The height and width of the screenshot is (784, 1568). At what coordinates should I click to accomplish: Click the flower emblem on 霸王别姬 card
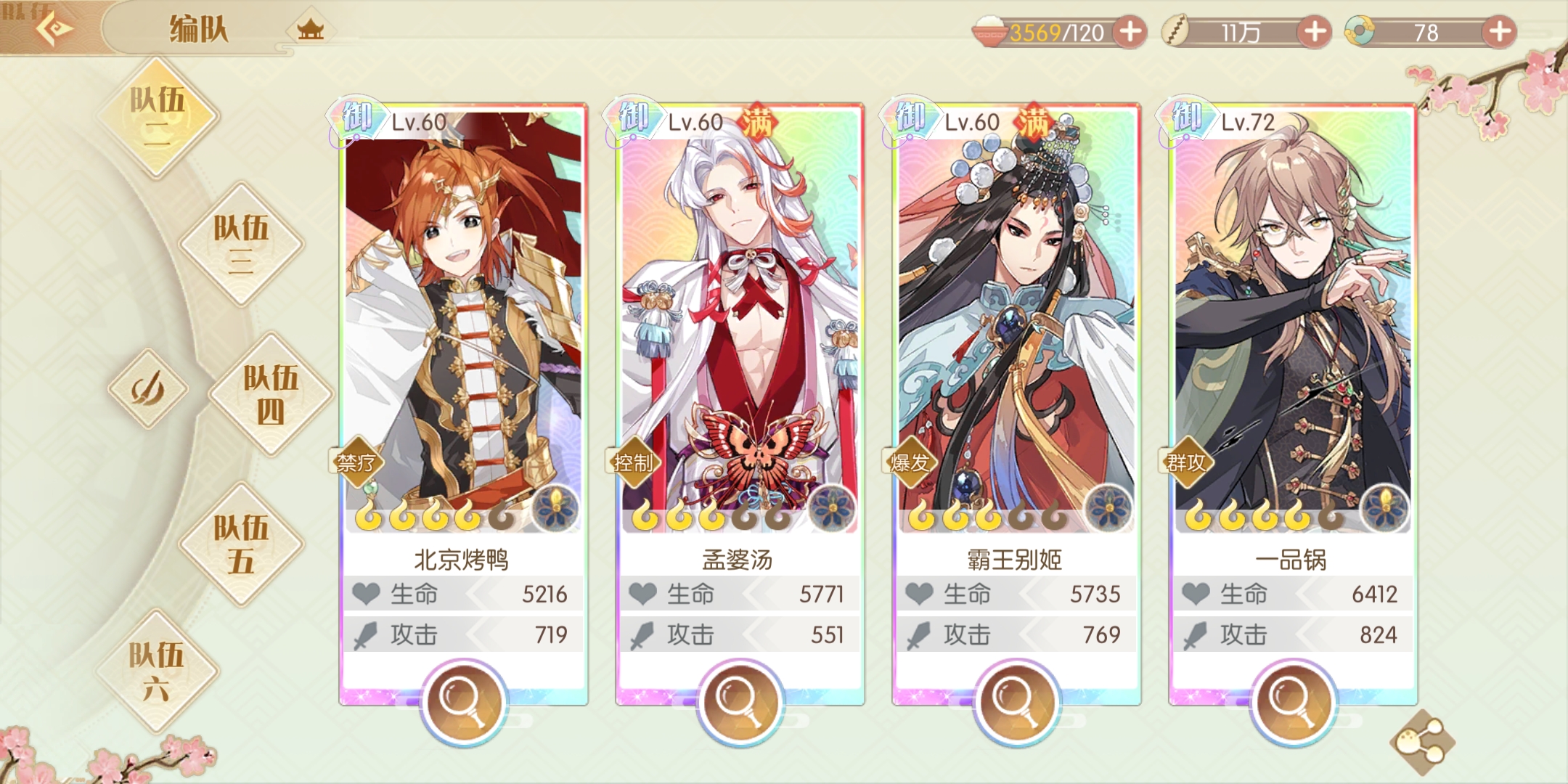(x=1108, y=507)
